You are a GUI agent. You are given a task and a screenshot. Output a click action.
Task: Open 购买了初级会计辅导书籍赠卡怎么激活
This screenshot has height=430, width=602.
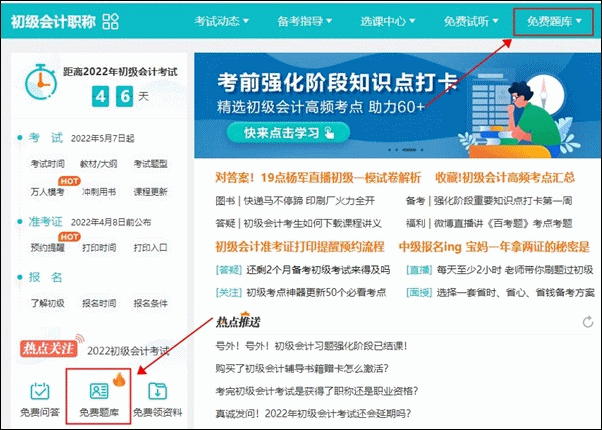pyautogui.click(x=302, y=369)
